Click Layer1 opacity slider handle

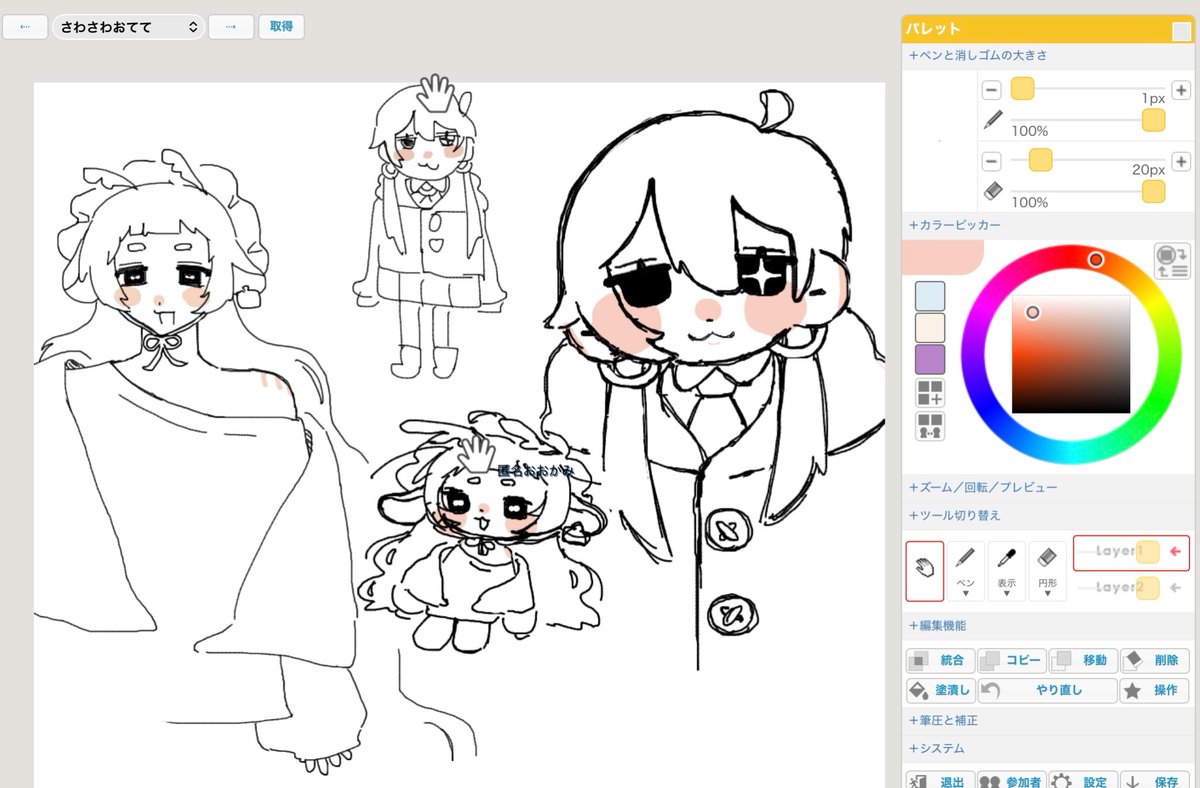tap(1148, 552)
